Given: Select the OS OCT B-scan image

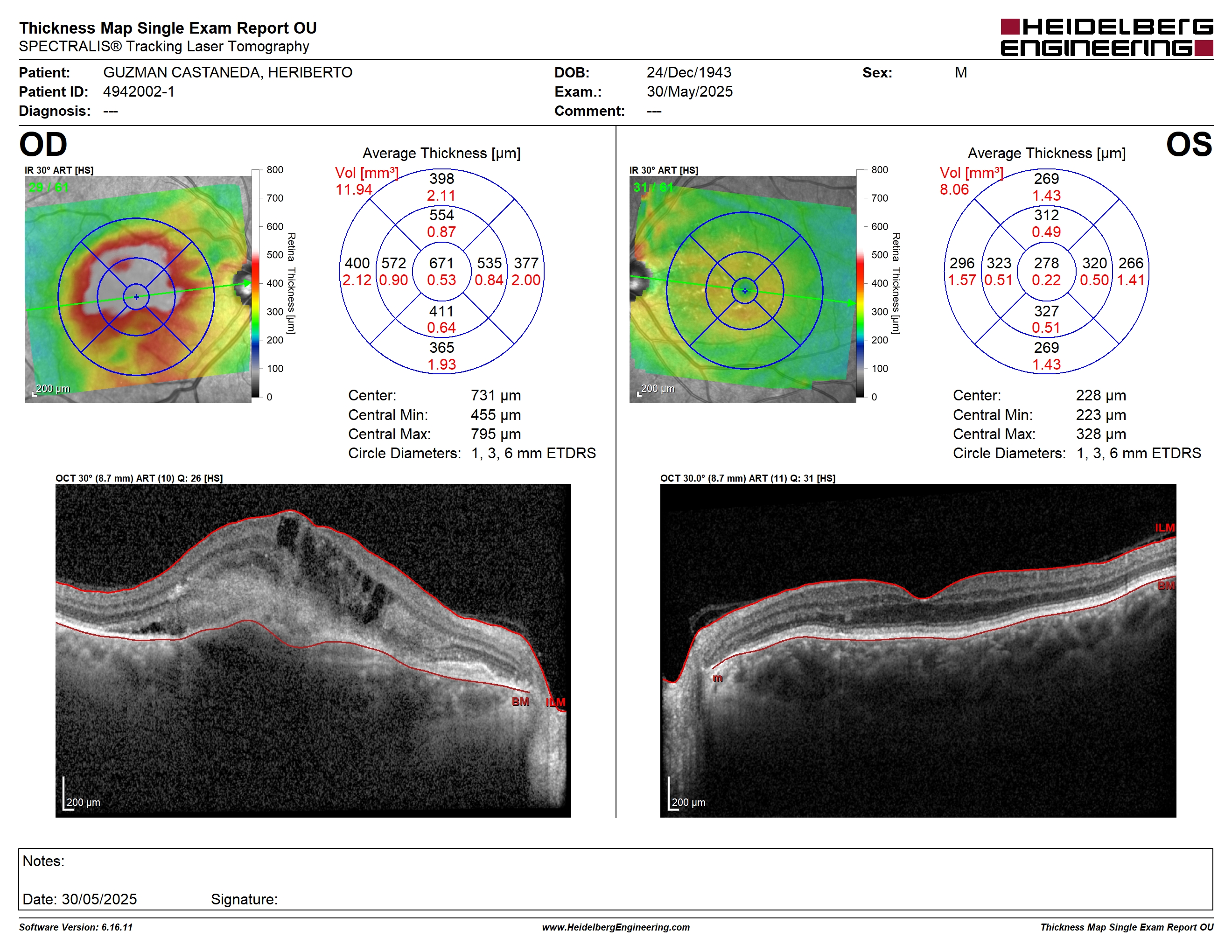Looking at the screenshot, I should pyautogui.click(x=918, y=650).
